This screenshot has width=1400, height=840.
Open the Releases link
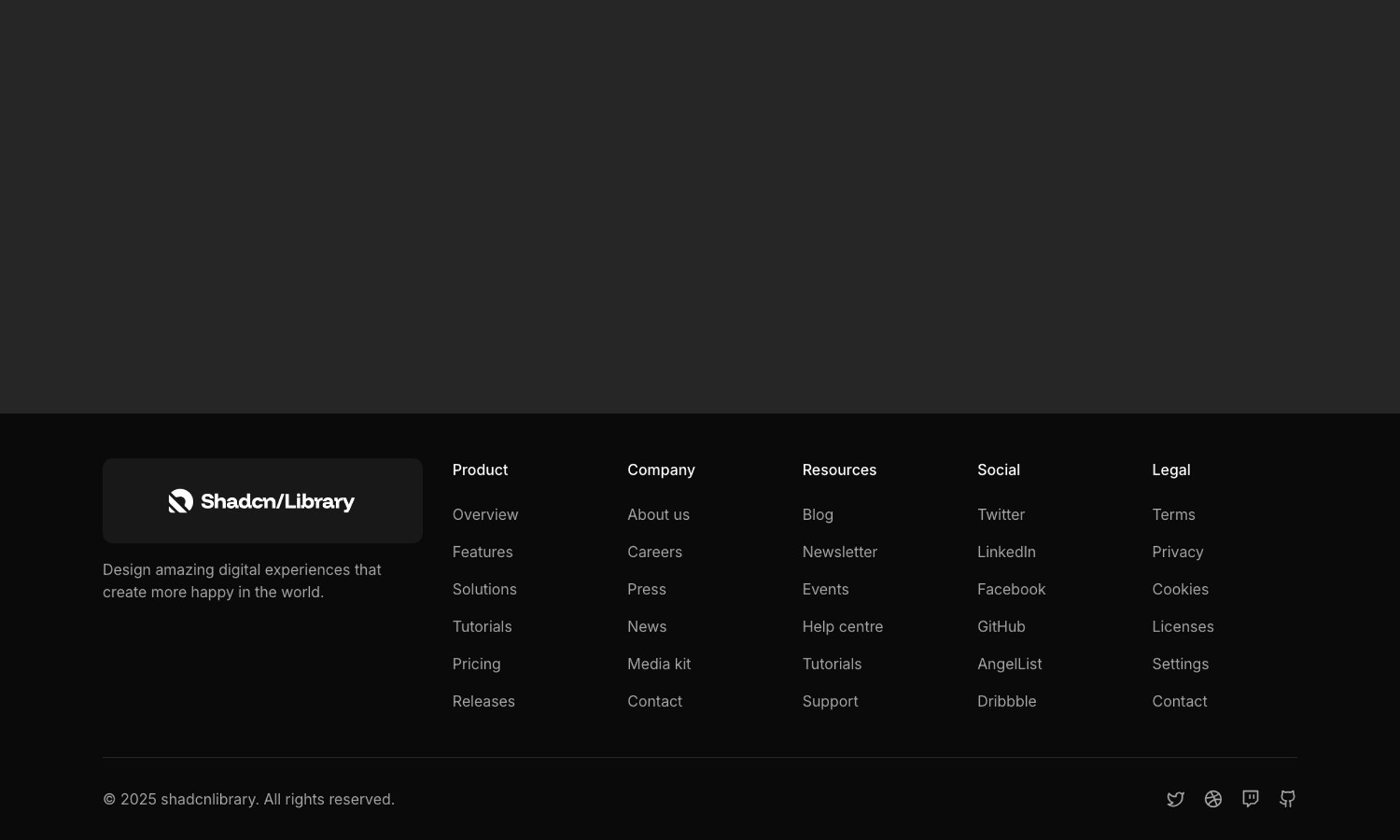[483, 701]
